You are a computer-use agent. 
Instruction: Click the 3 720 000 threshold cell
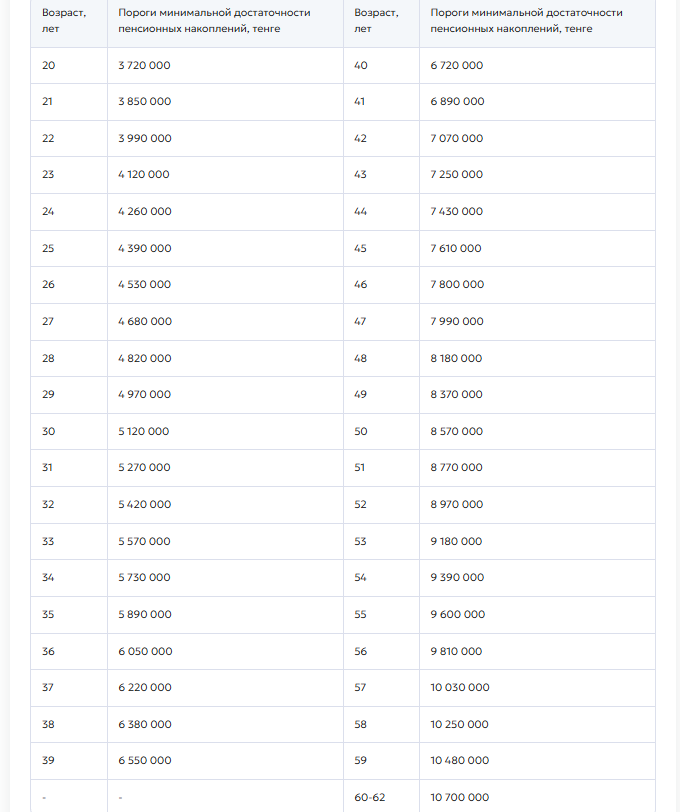pos(144,65)
